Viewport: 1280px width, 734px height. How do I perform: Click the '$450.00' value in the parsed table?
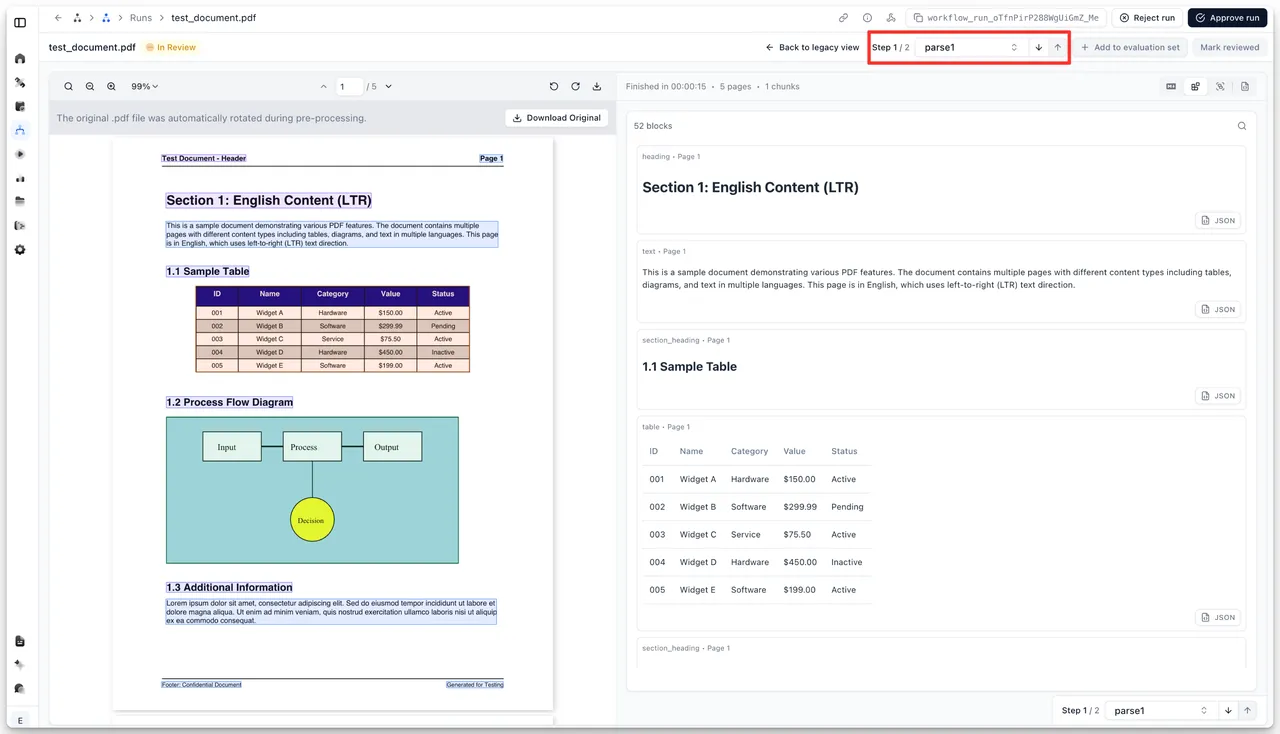coord(799,562)
